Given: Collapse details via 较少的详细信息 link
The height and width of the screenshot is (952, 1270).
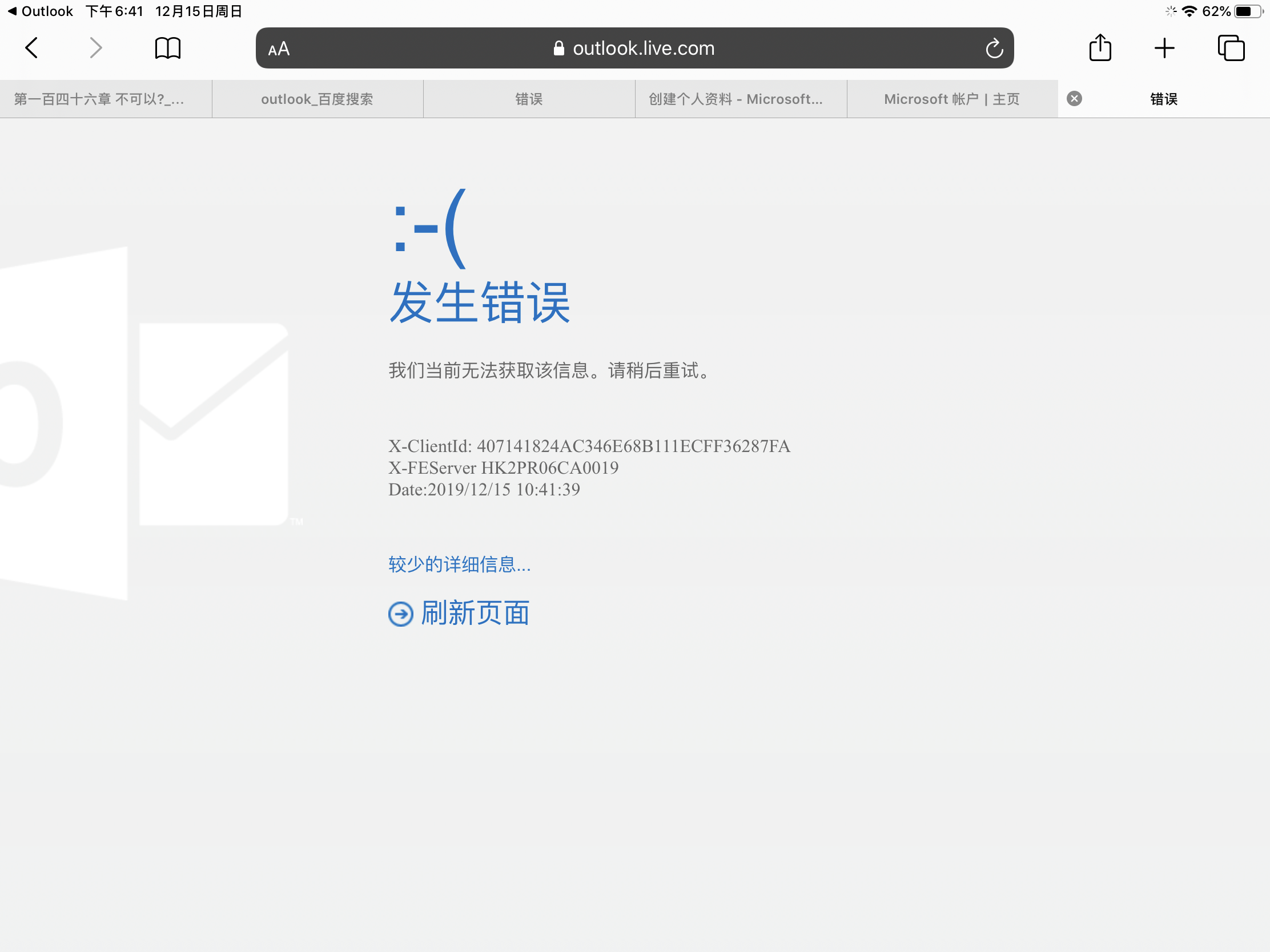Looking at the screenshot, I should click(459, 564).
